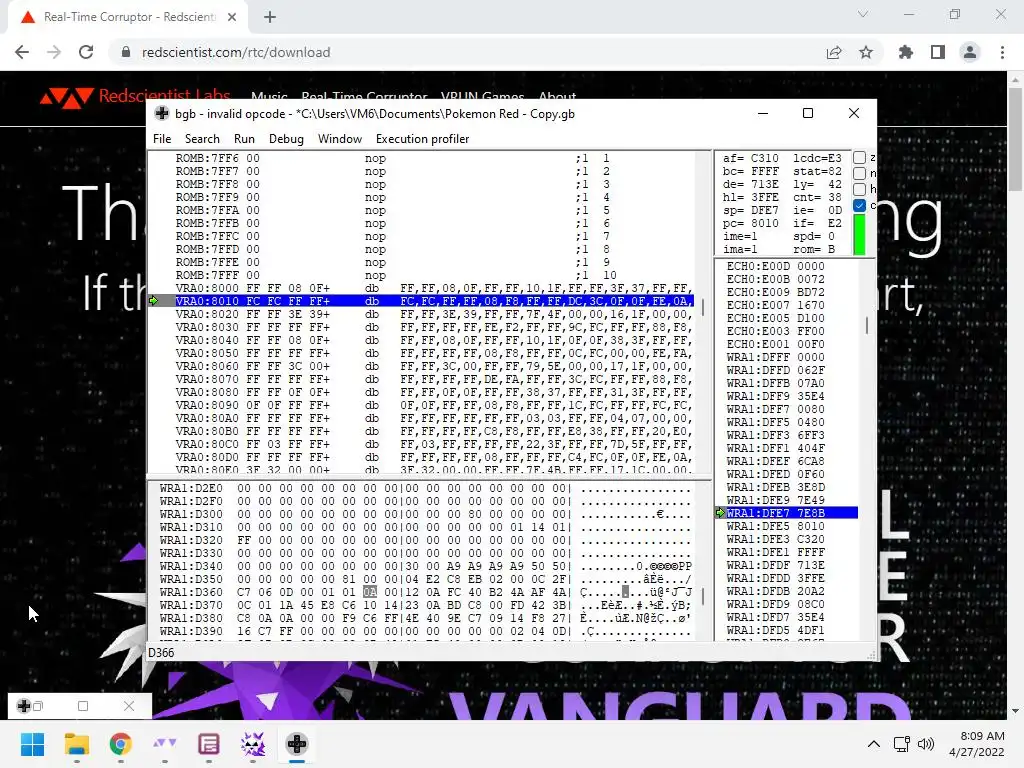Share this page via the share icon
1024x768 pixels.
pos(834,52)
